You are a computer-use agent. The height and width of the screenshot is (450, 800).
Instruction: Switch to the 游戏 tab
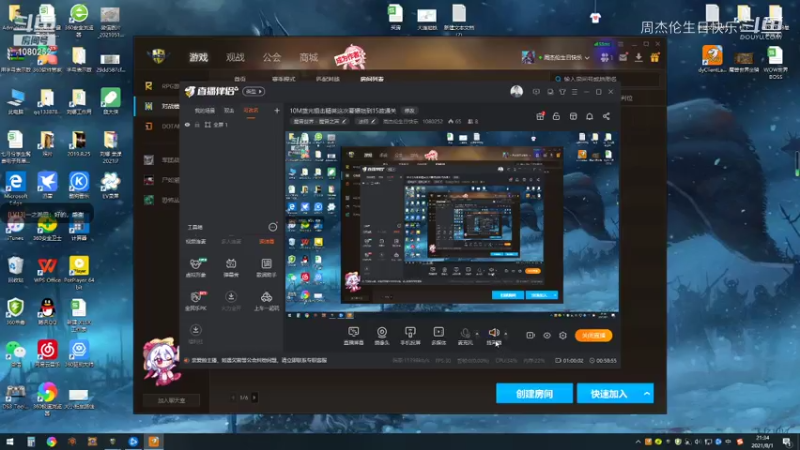198,57
